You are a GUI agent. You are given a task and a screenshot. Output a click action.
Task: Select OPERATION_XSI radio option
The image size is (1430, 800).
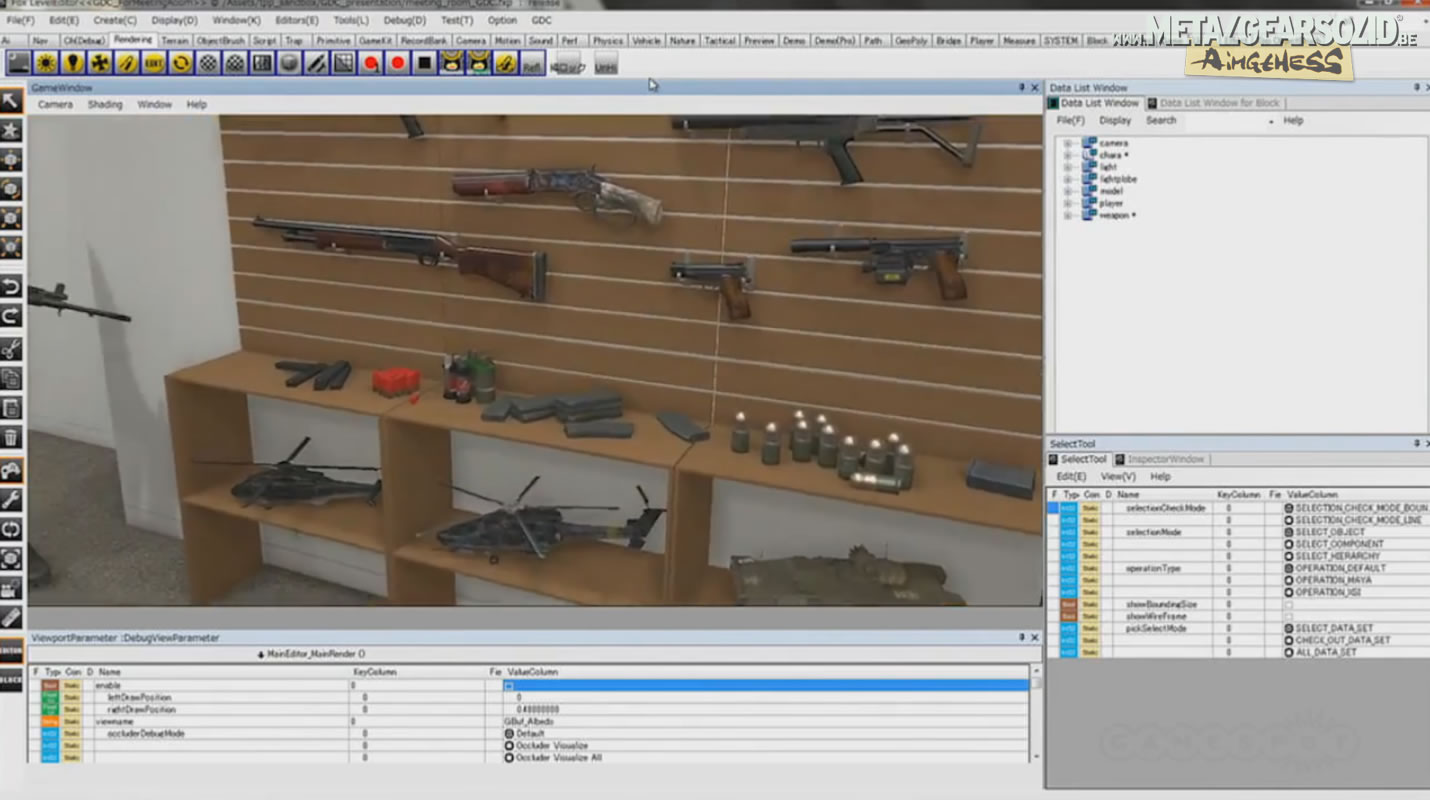tap(1289, 592)
